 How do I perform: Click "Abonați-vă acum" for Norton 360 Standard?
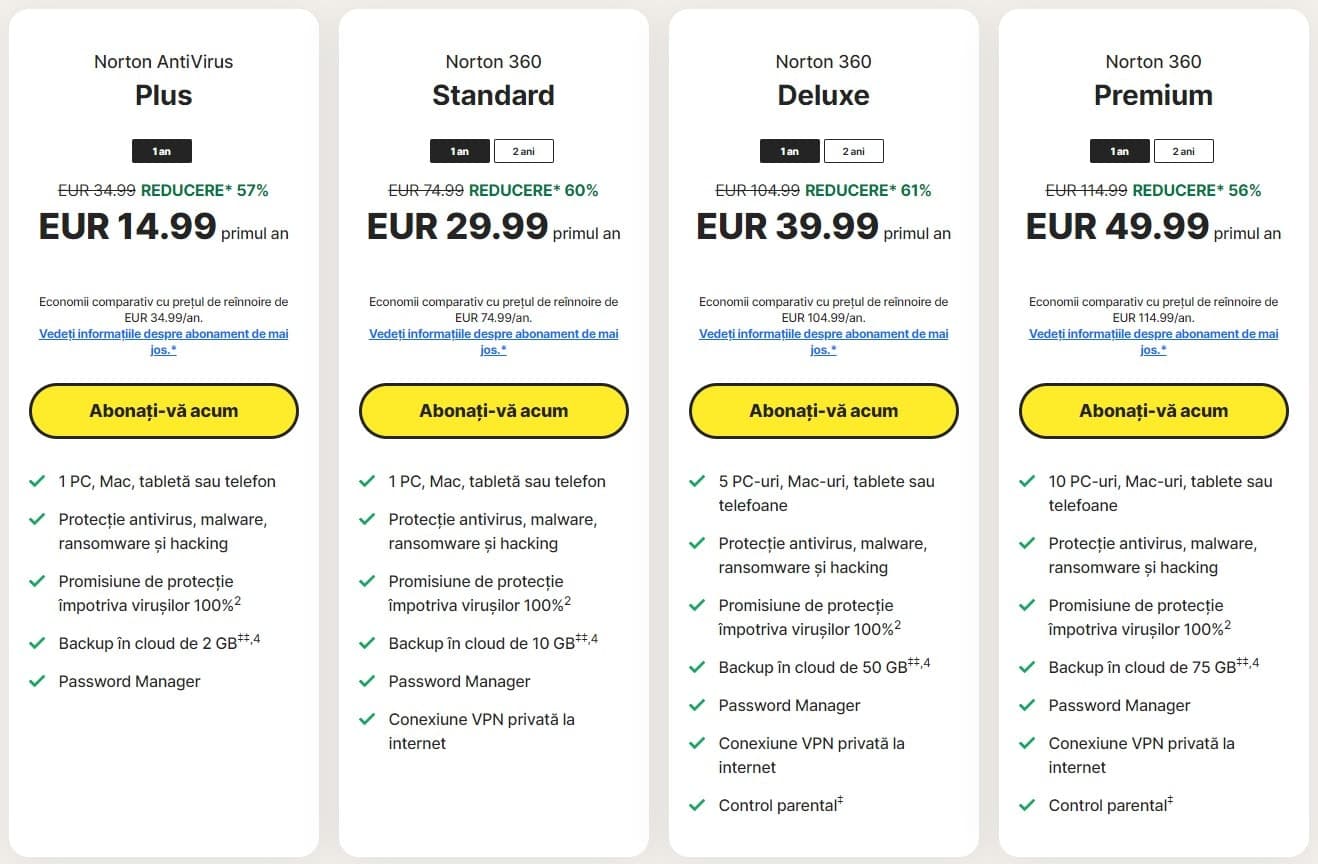[493, 411]
